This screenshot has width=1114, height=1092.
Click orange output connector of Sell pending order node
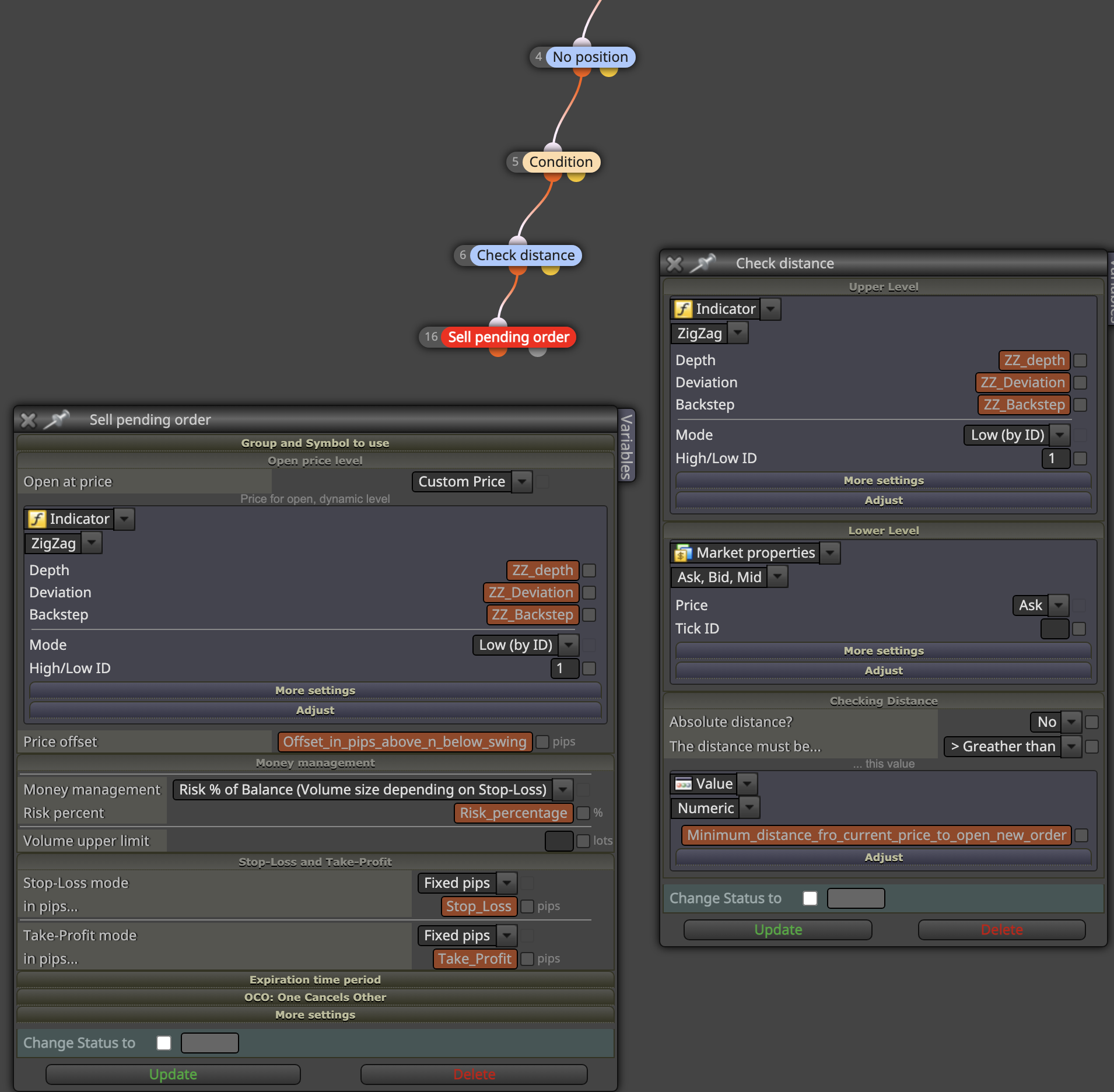point(498,351)
